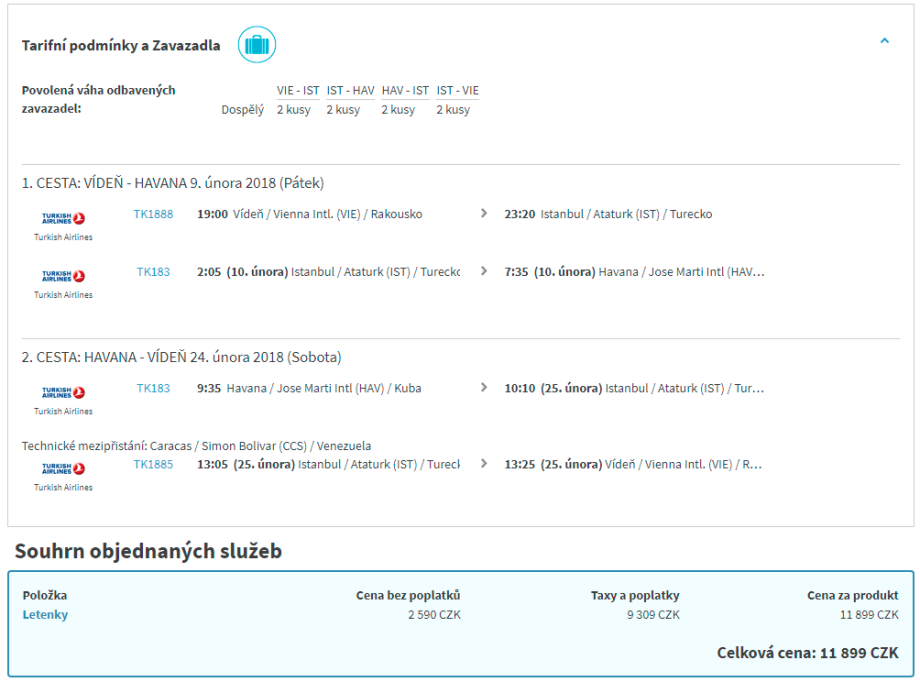
Task: Select the VIE - IST baggage column header
Action: click(298, 90)
